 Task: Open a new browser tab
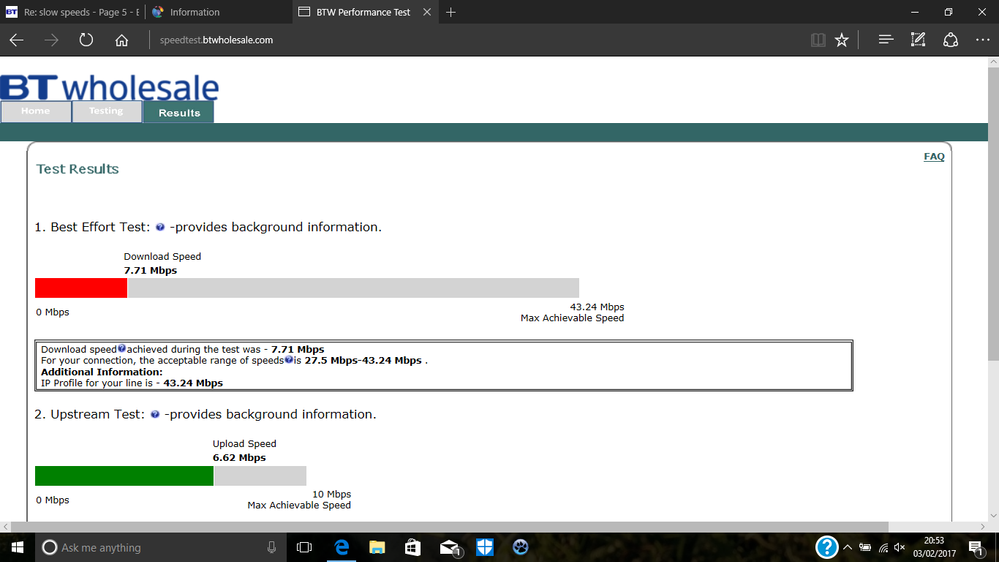(x=451, y=12)
